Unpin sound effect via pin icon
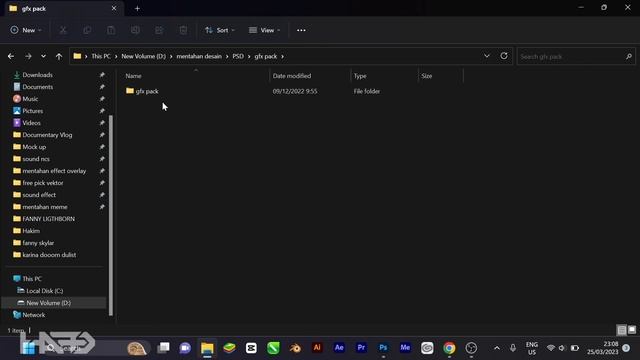 (102, 195)
